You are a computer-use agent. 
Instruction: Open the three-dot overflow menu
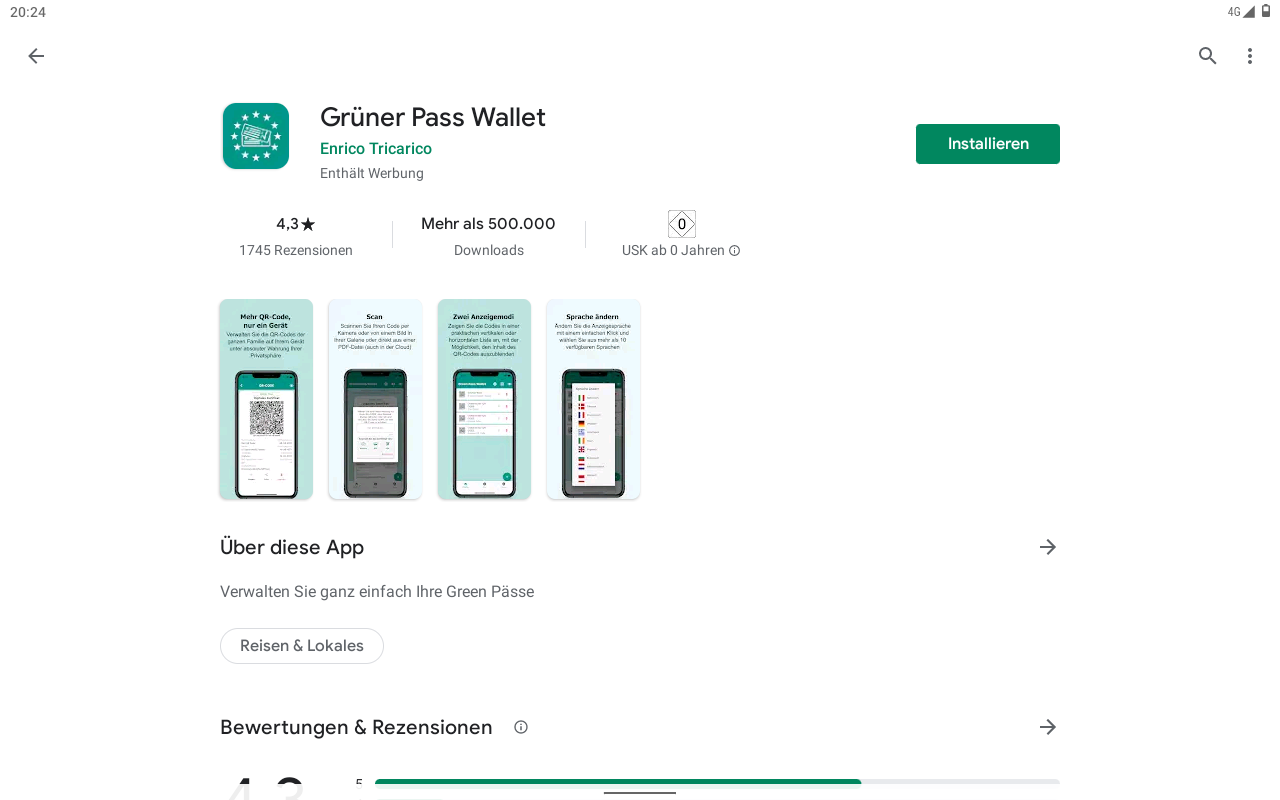click(x=1249, y=56)
